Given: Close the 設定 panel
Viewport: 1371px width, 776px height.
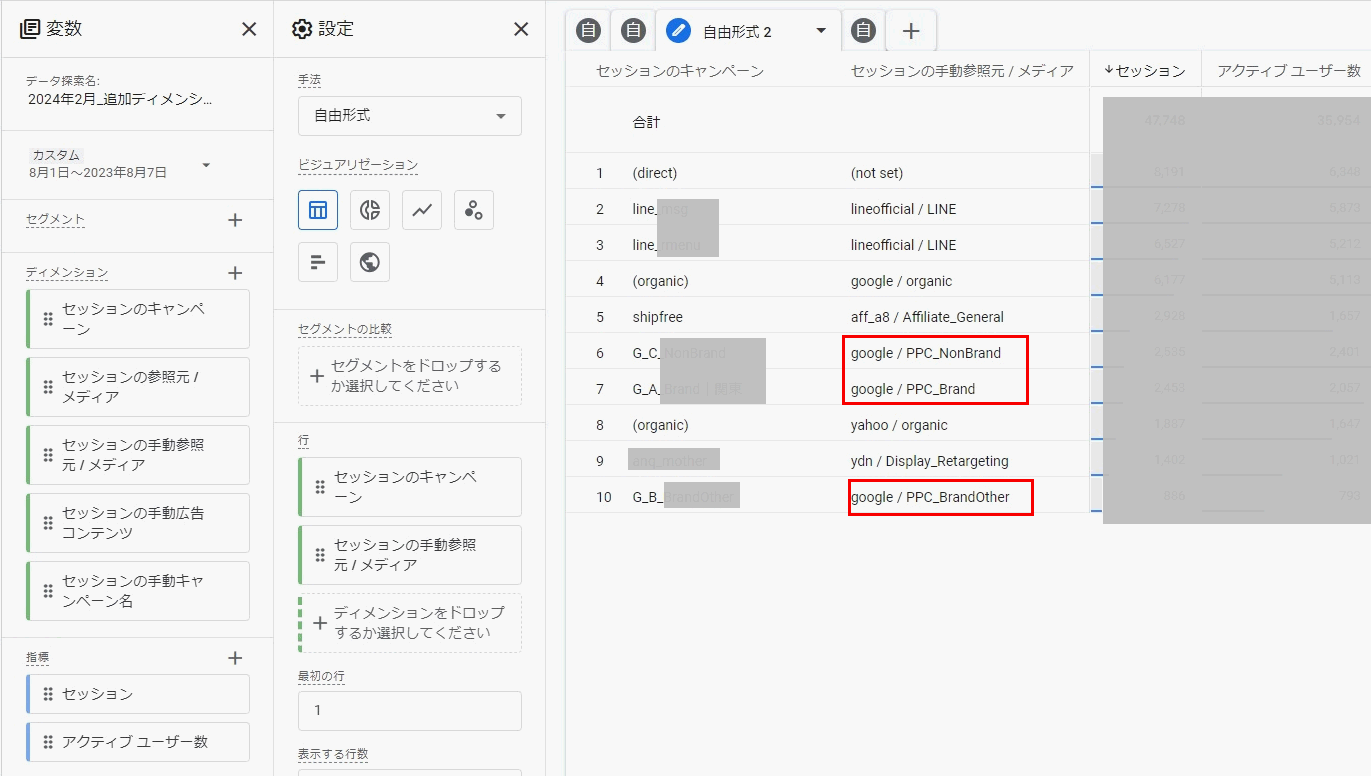Looking at the screenshot, I should 521,29.
